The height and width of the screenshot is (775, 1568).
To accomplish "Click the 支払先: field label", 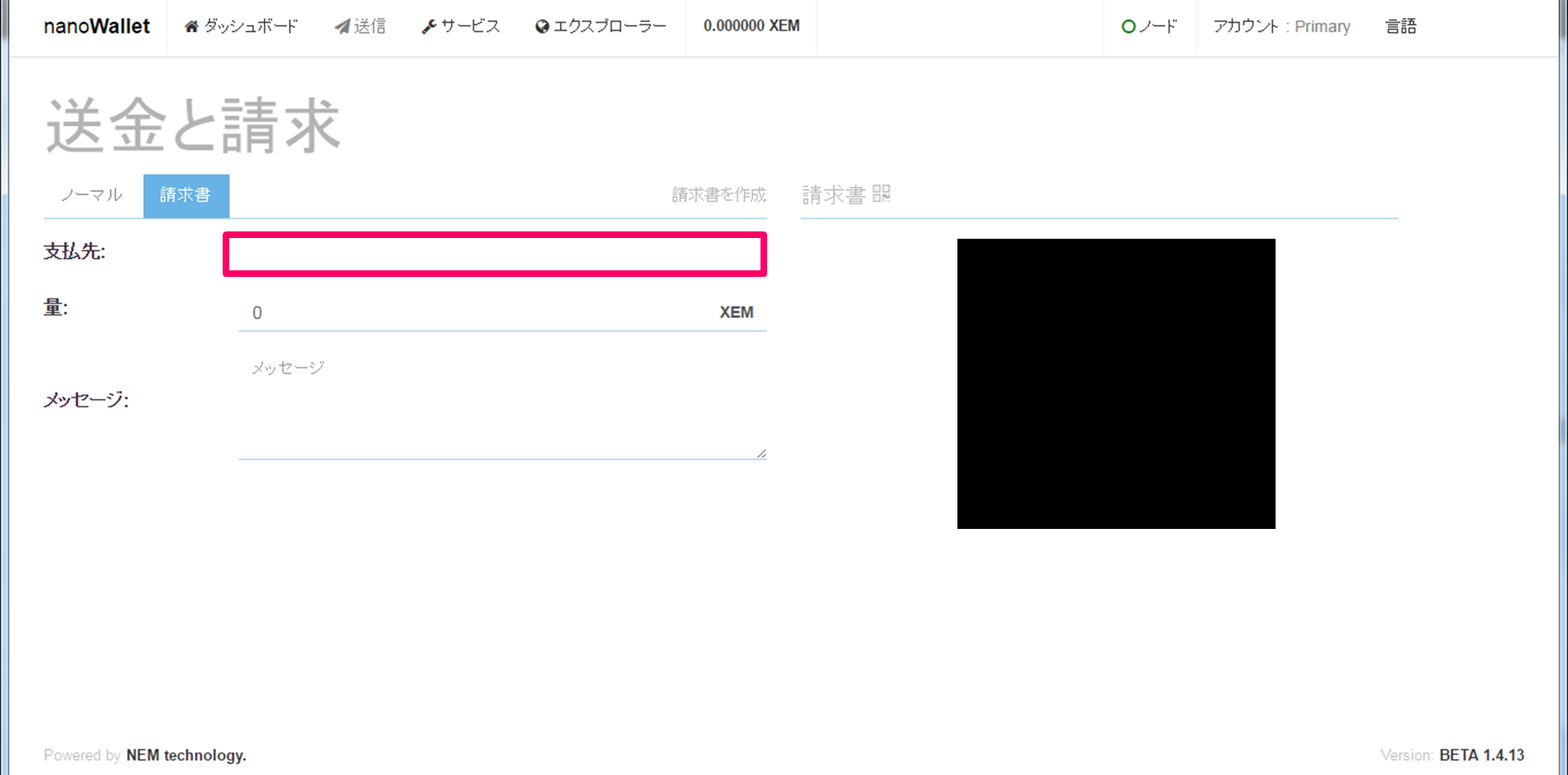I will click(x=74, y=251).
